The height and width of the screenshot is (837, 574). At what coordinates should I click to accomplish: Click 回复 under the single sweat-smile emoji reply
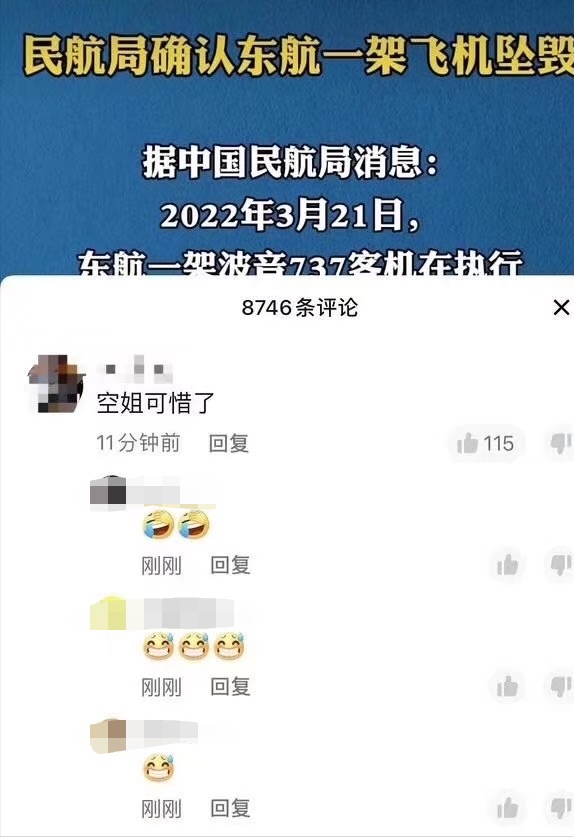pos(230,808)
